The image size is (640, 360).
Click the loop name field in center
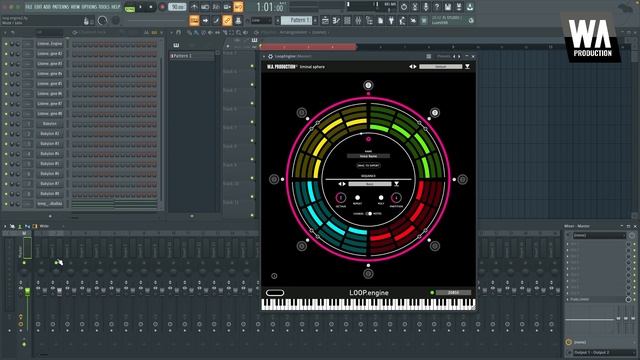(x=368, y=156)
